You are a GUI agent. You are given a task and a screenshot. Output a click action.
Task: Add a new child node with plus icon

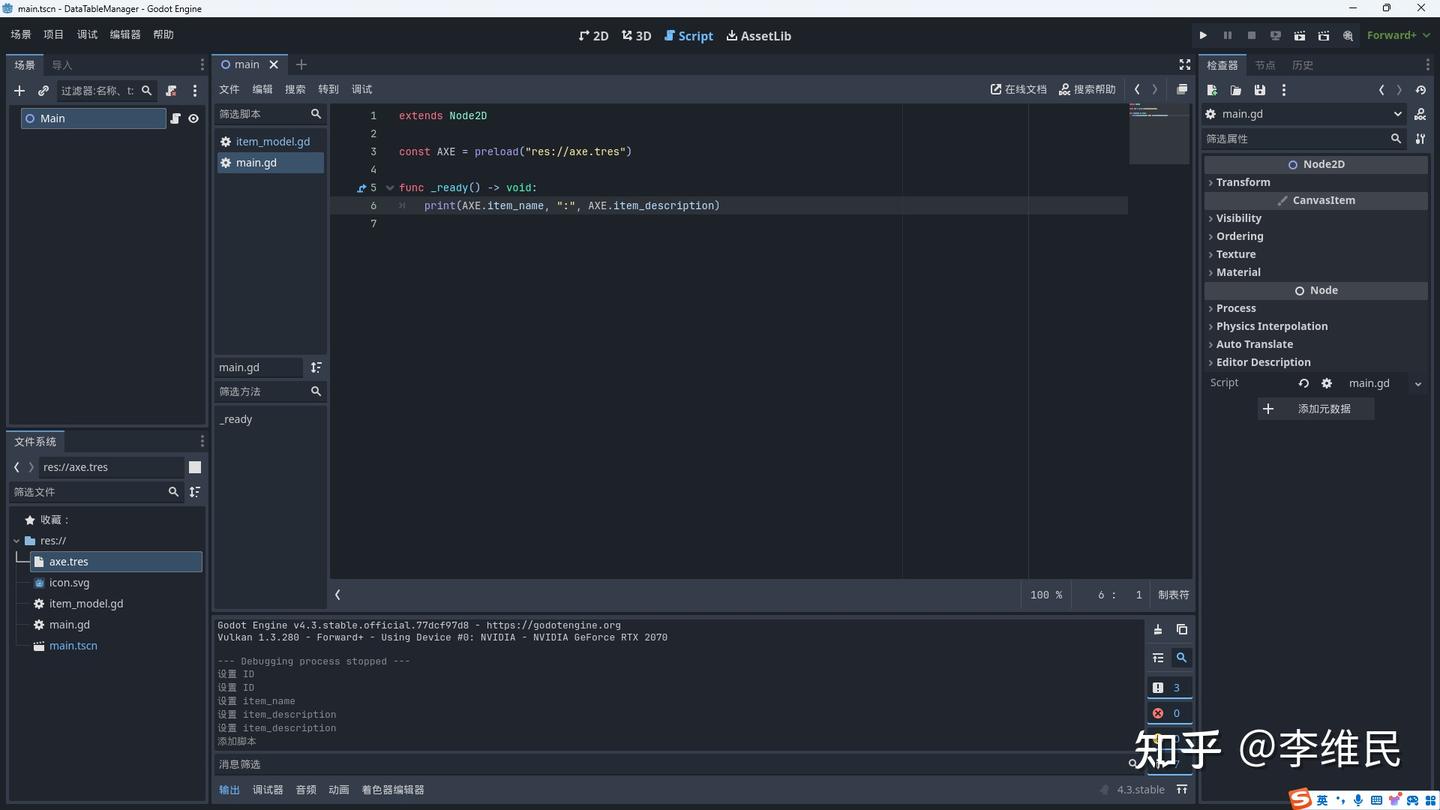(x=19, y=91)
